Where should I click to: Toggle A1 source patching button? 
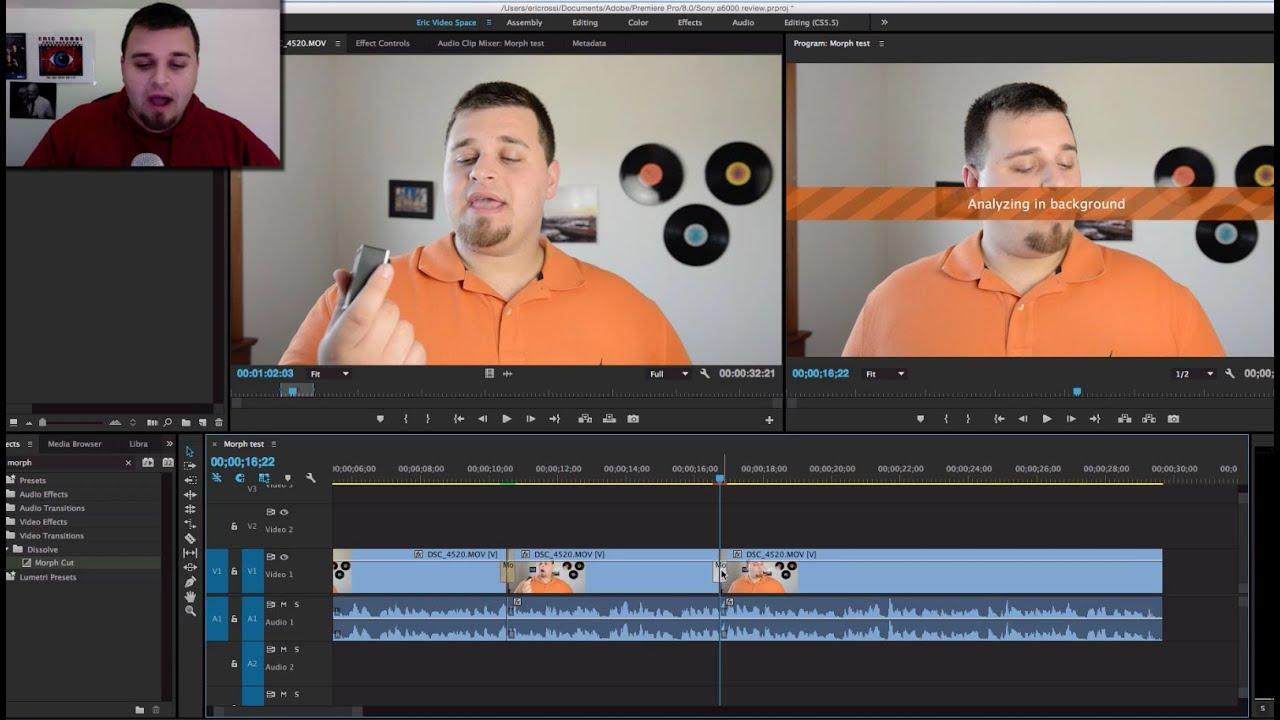pyautogui.click(x=217, y=619)
